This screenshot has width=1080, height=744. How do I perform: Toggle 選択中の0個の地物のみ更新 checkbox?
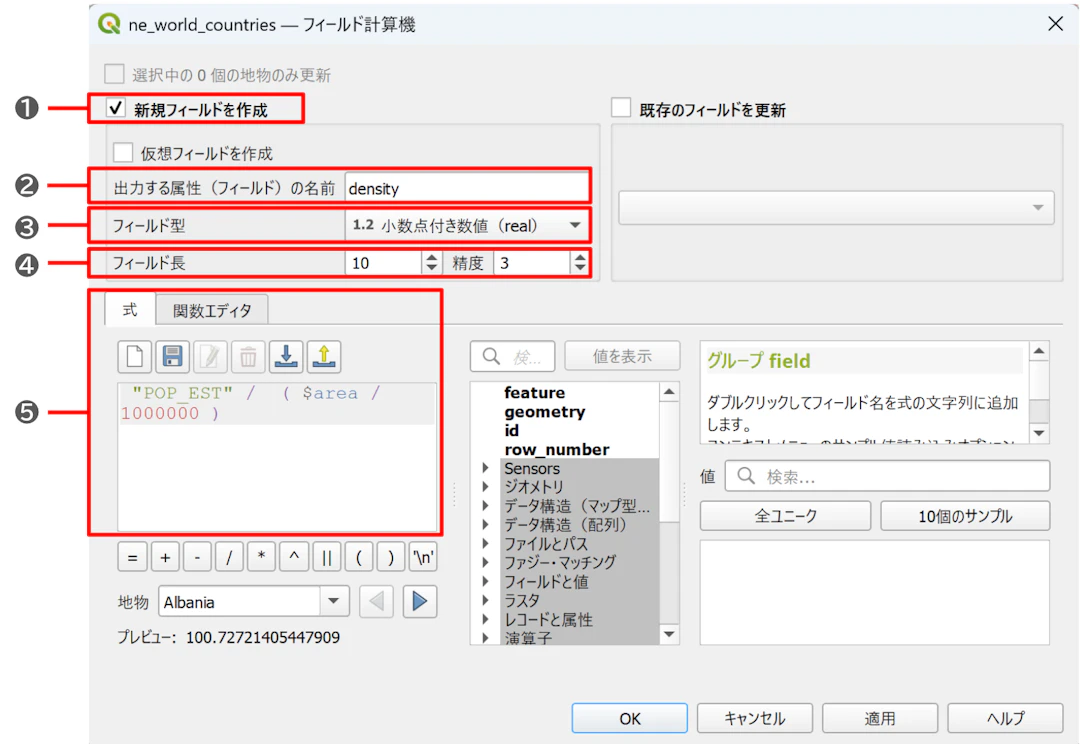point(114,74)
